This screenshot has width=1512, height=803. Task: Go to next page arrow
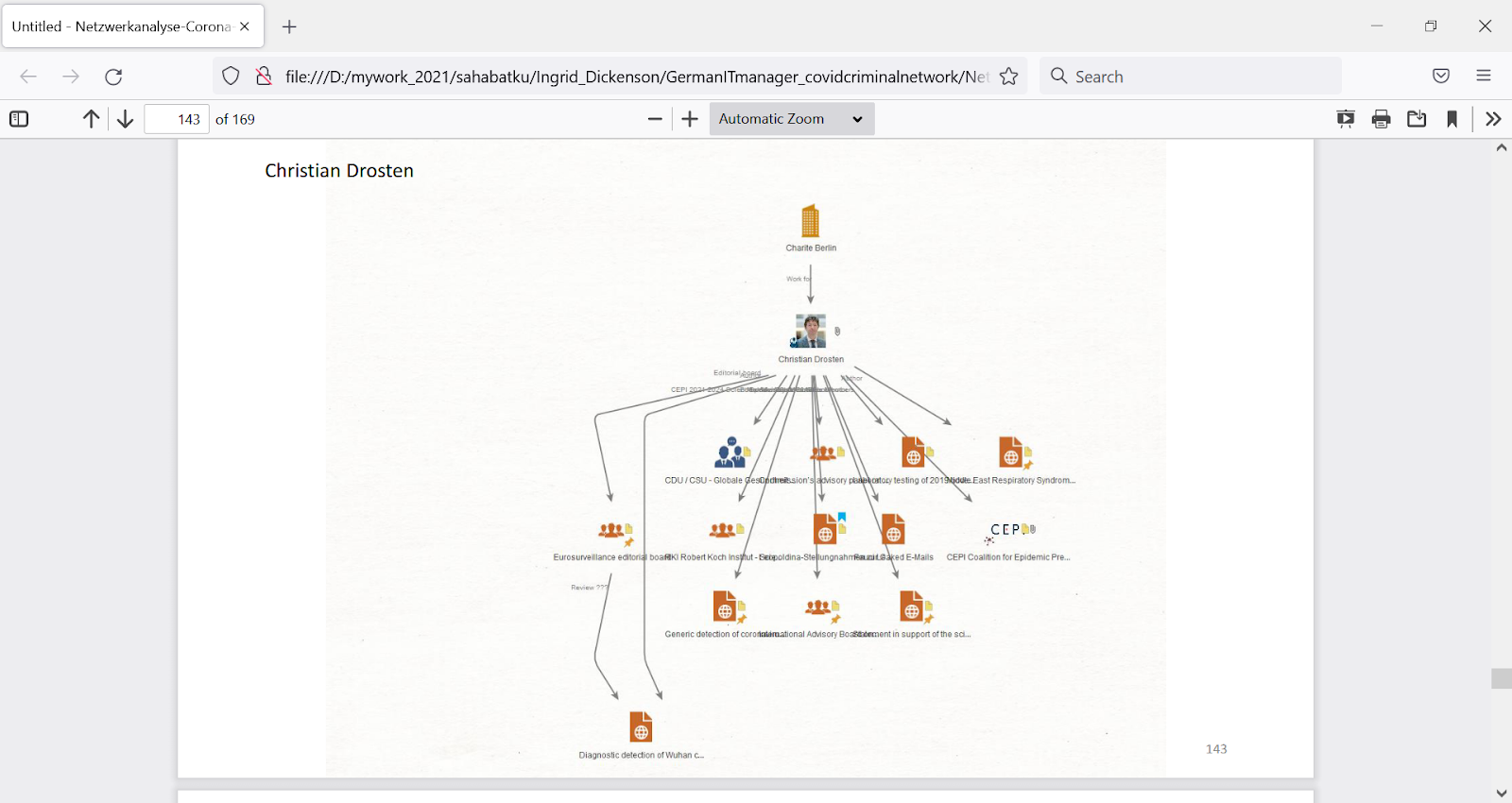pos(125,119)
